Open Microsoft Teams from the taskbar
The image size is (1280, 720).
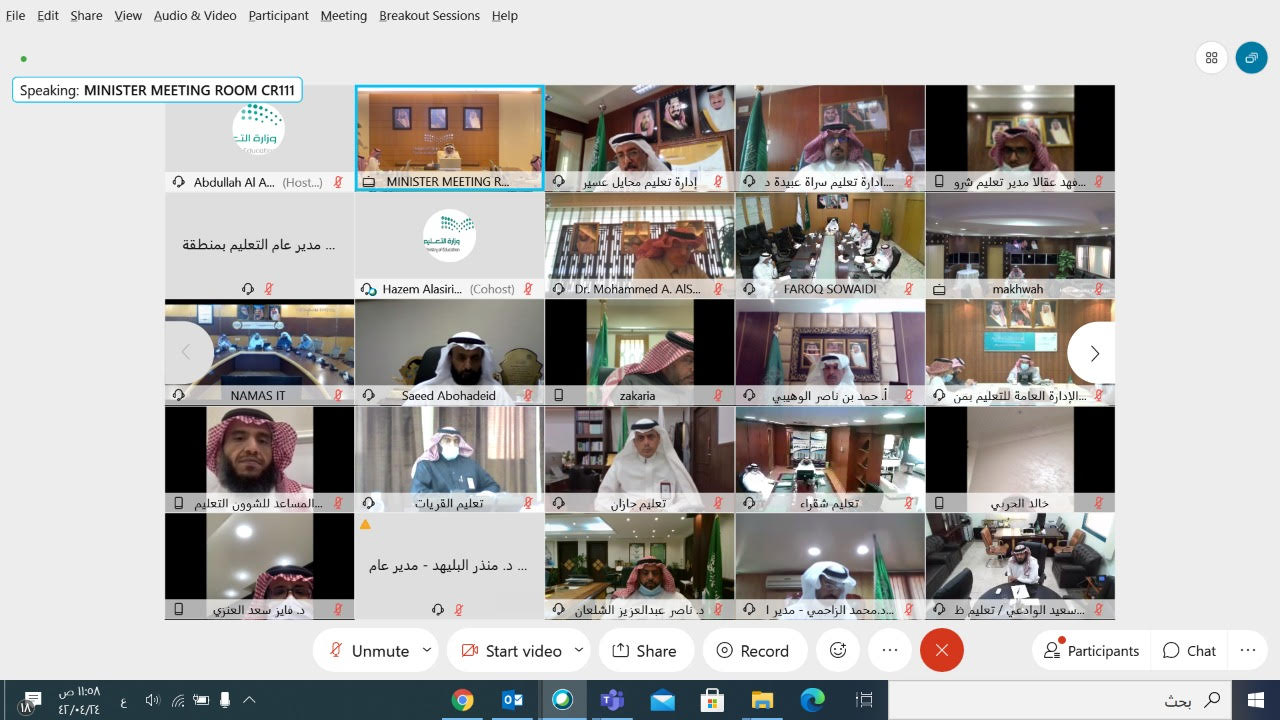click(611, 700)
